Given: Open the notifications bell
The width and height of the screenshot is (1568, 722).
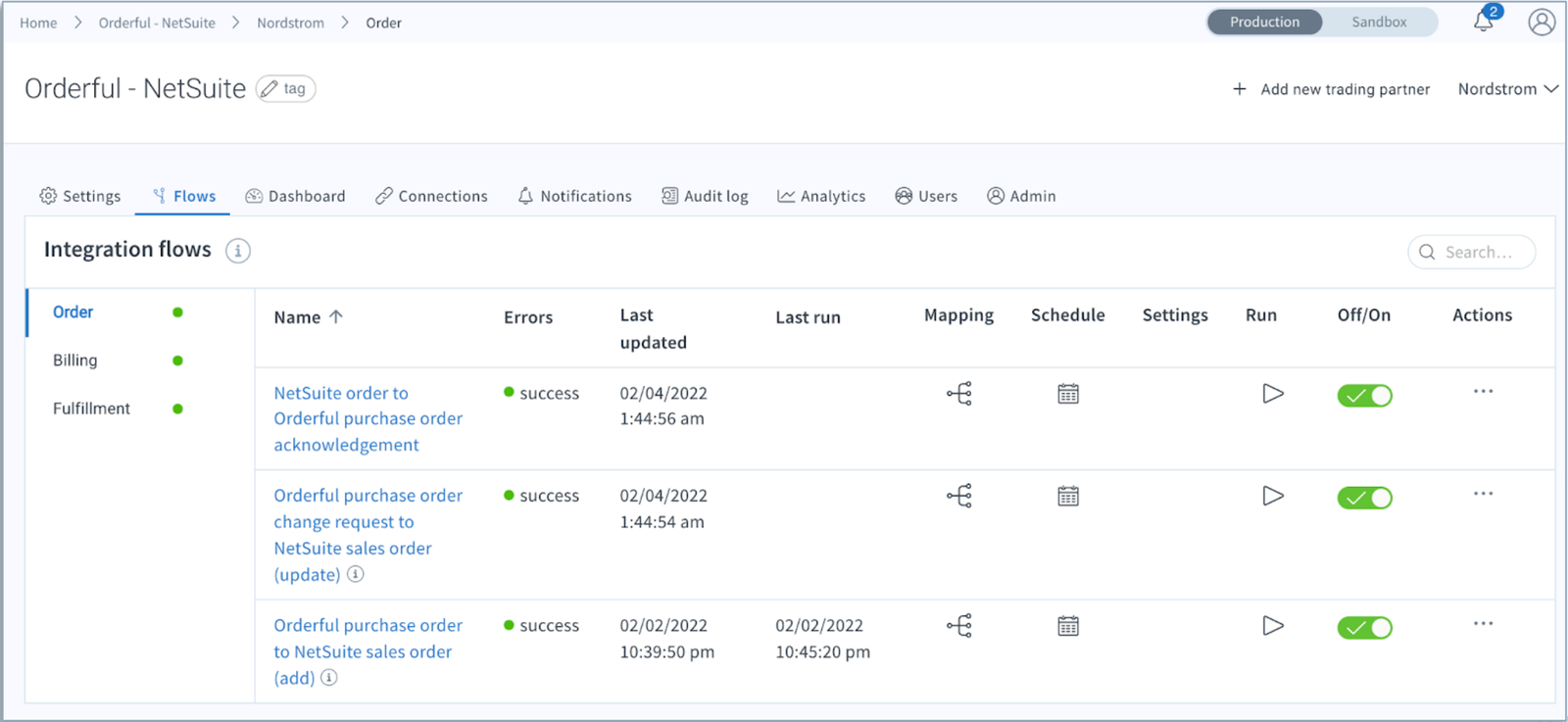Looking at the screenshot, I should pyautogui.click(x=1486, y=20).
